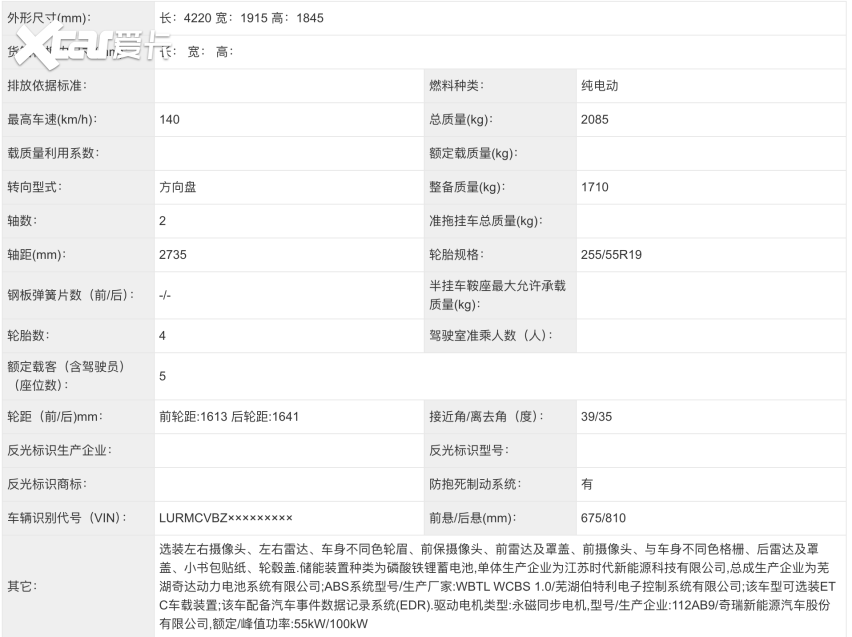Screen dimensions: 852x637
Task: Click the 轮胎数 value 4
Action: 162,335
